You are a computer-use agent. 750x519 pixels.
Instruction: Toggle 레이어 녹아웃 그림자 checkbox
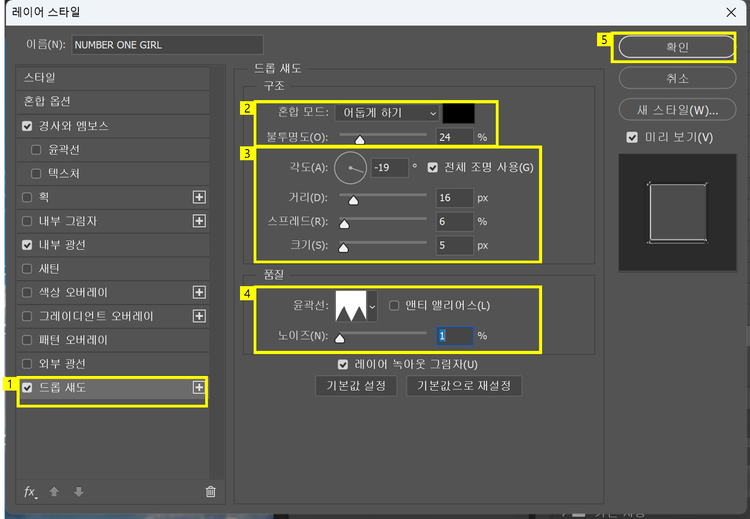pos(343,364)
